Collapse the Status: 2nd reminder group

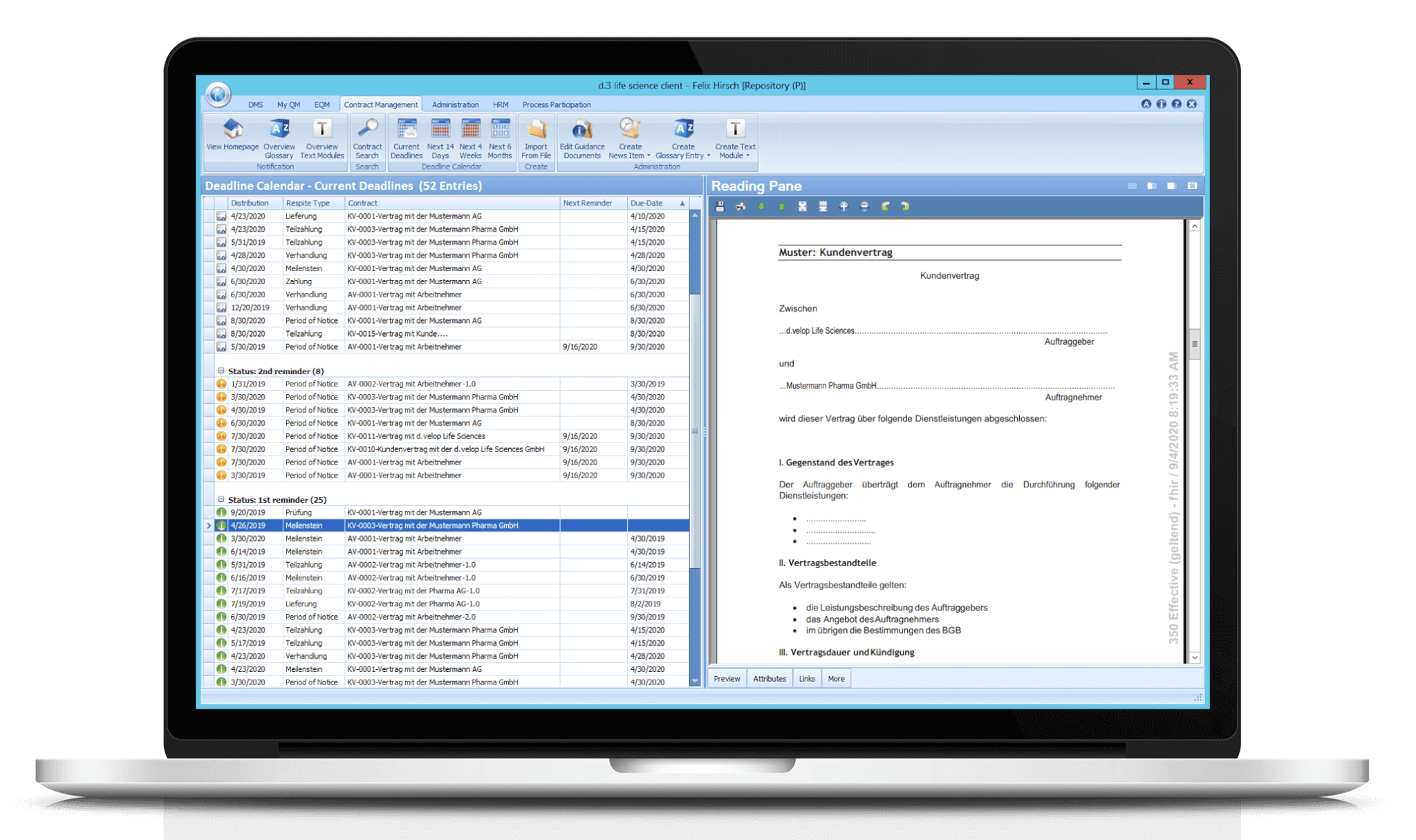point(221,371)
